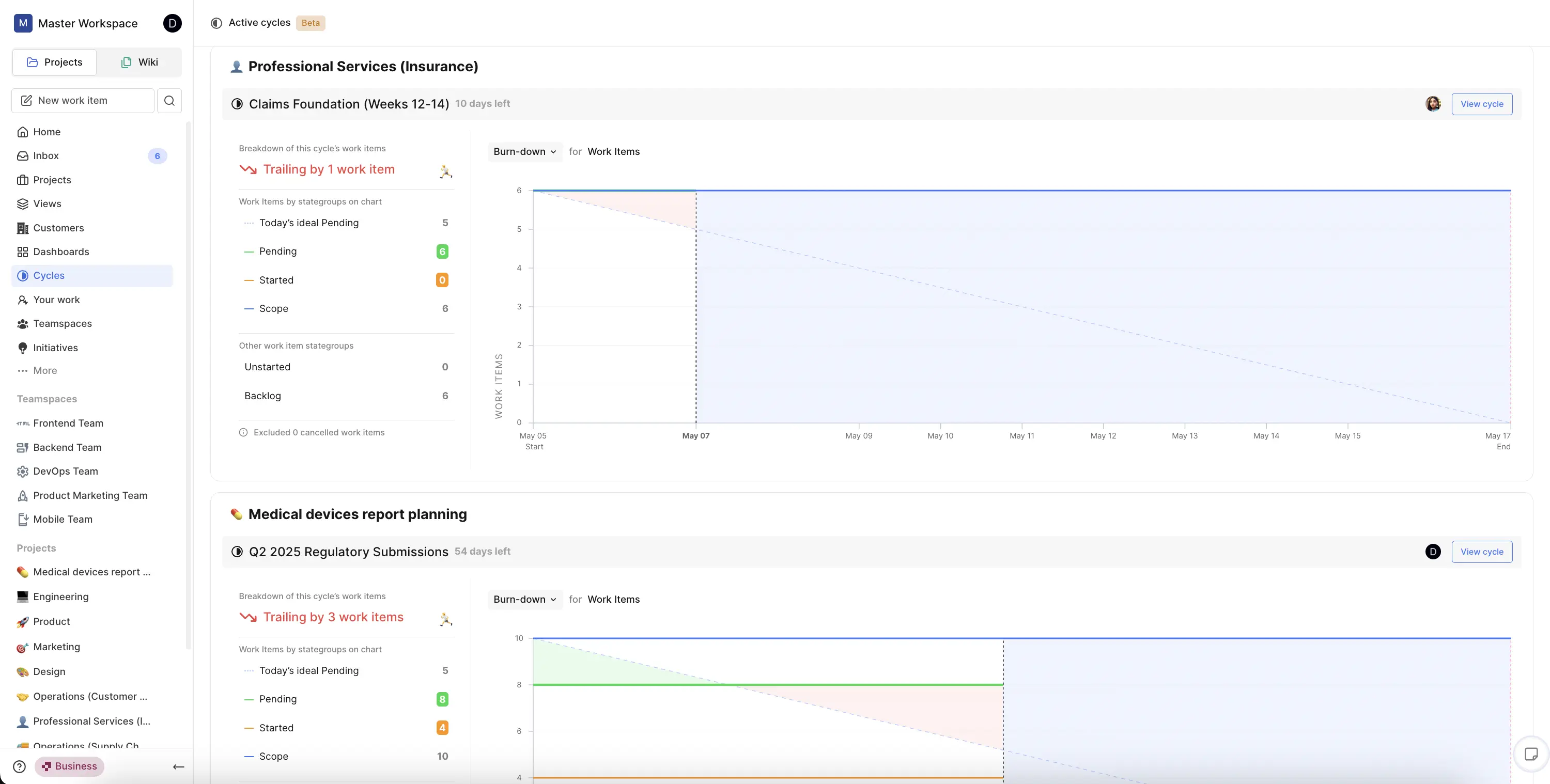
Task: Click the runner icon next to Trailing by 3
Action: 445,619
